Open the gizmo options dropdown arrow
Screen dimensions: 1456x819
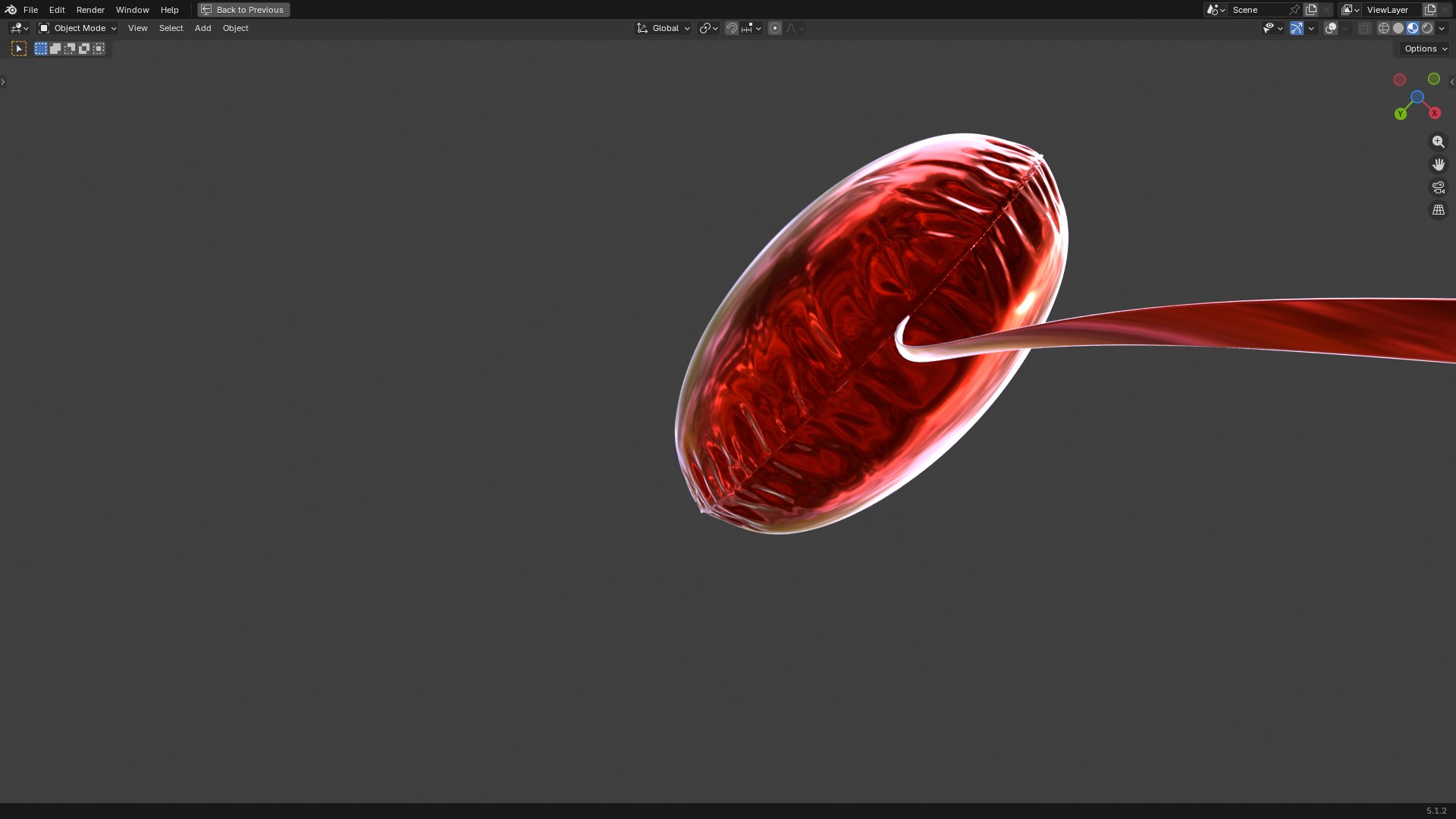[x=1311, y=28]
